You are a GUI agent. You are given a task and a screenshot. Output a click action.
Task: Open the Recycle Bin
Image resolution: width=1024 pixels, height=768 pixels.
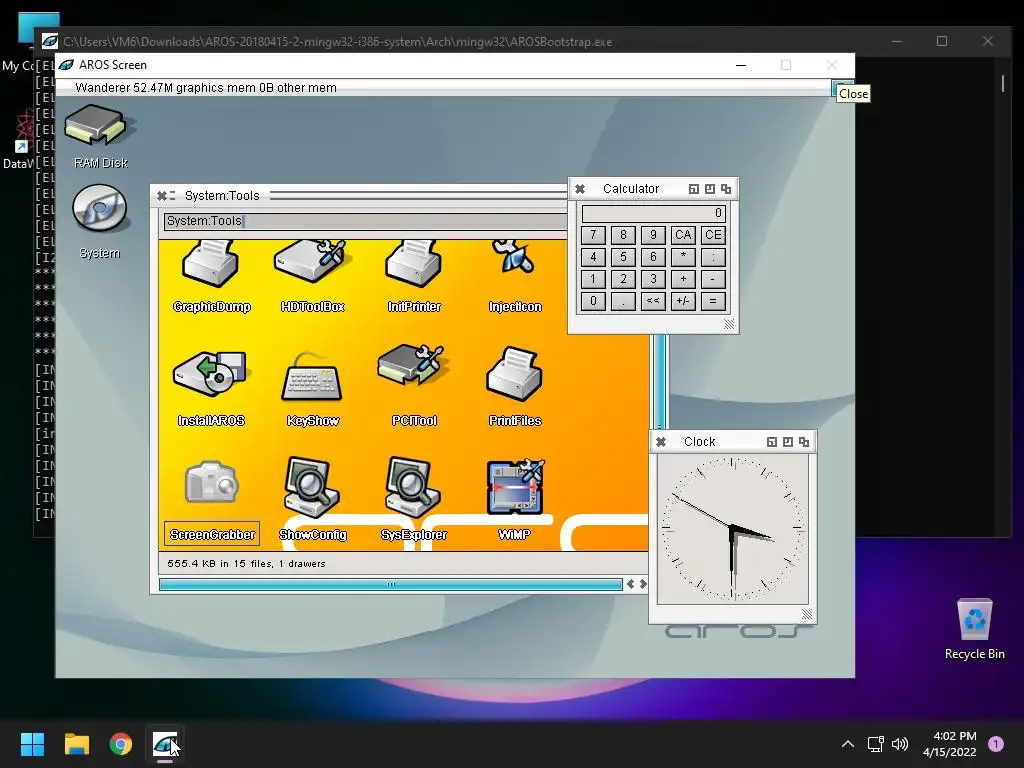pyautogui.click(x=974, y=630)
